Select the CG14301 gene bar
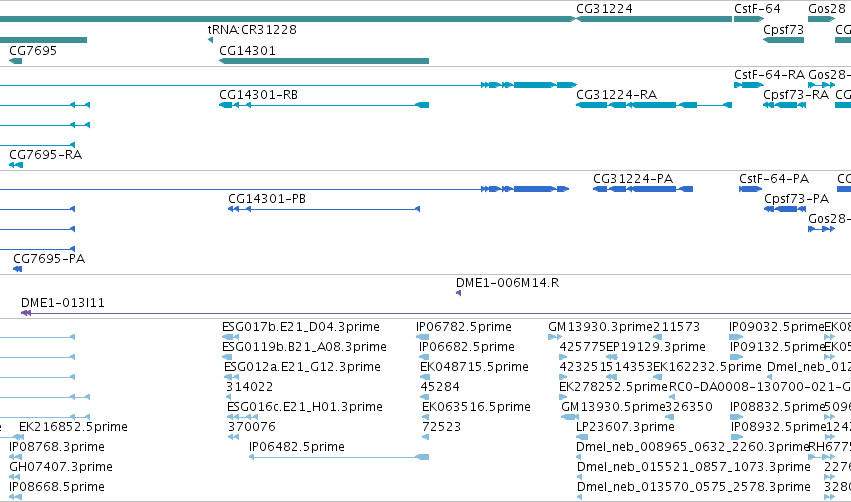This screenshot has height=502, width=851. pyautogui.click(x=324, y=61)
